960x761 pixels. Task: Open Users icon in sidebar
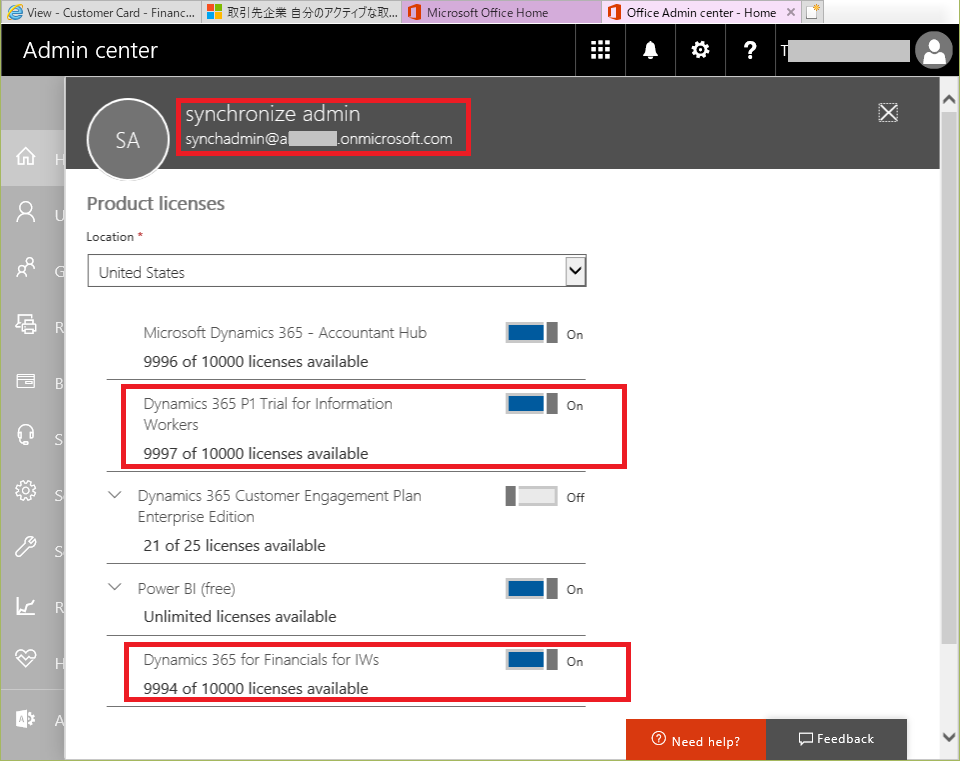pos(26,212)
